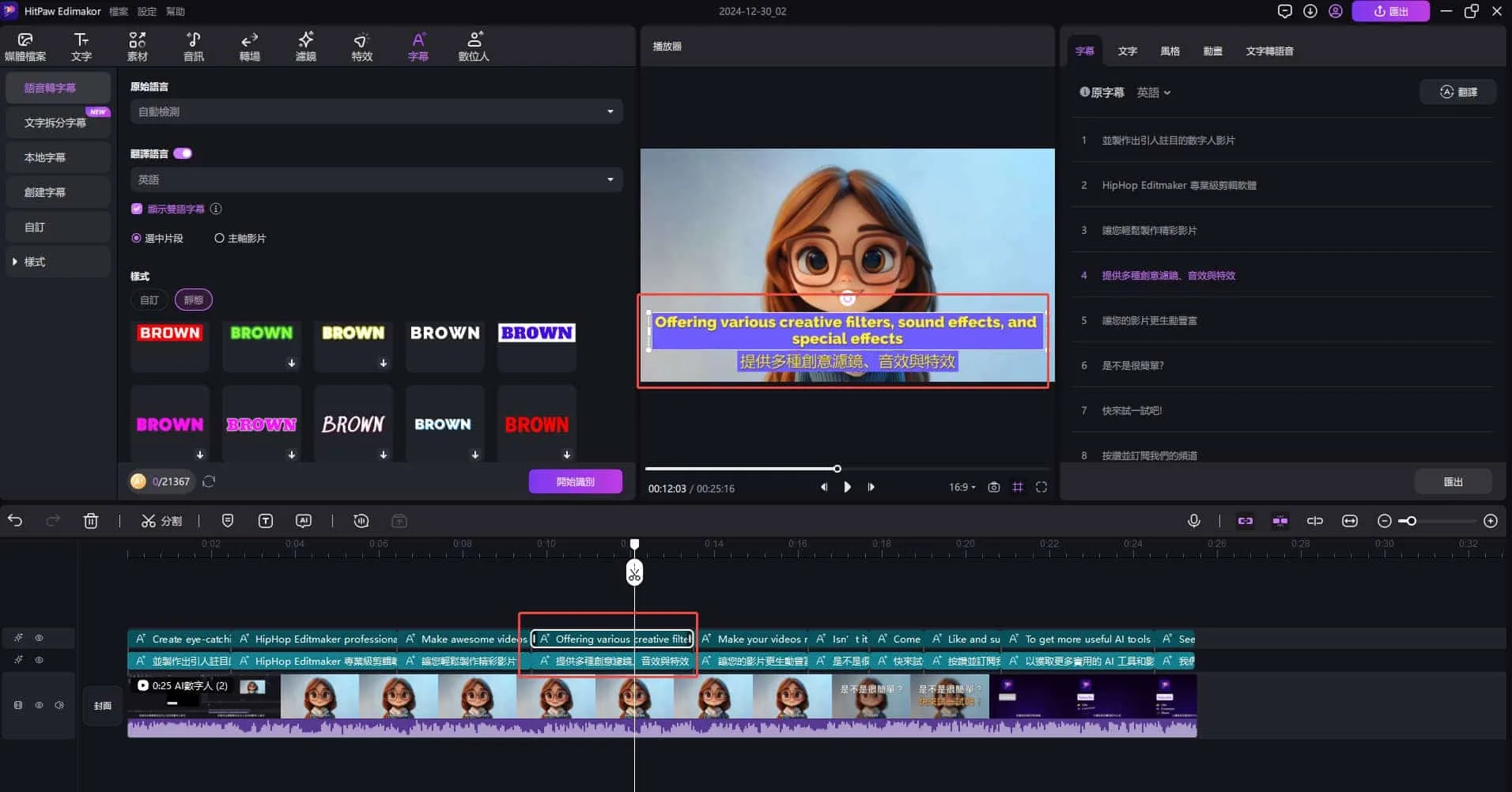Click the green BROWN subtitle style thumbnail
Viewport: 1512px width, 792px height.
point(261,345)
